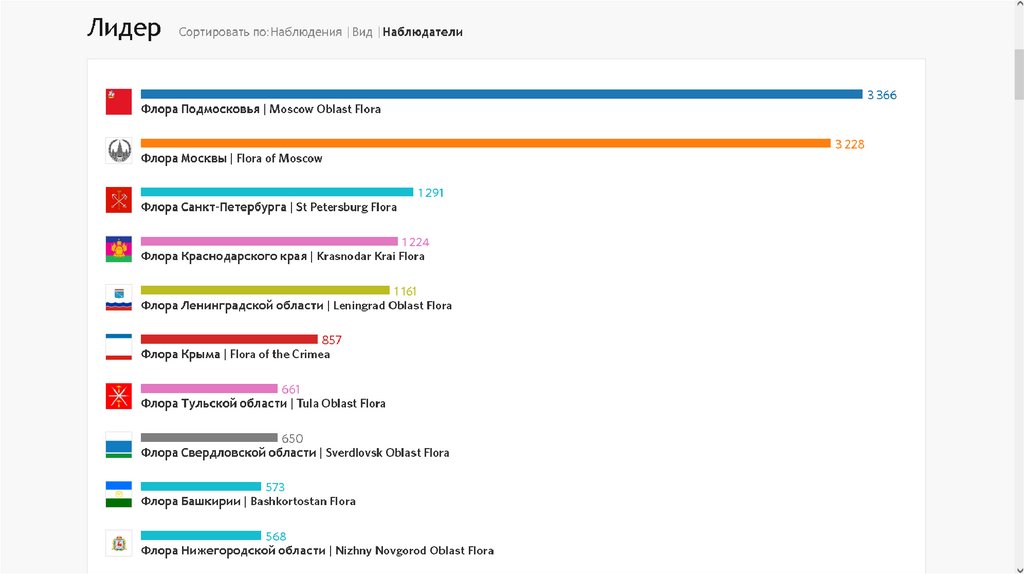Click the value 568
The image size is (1024, 574).
pos(276,537)
